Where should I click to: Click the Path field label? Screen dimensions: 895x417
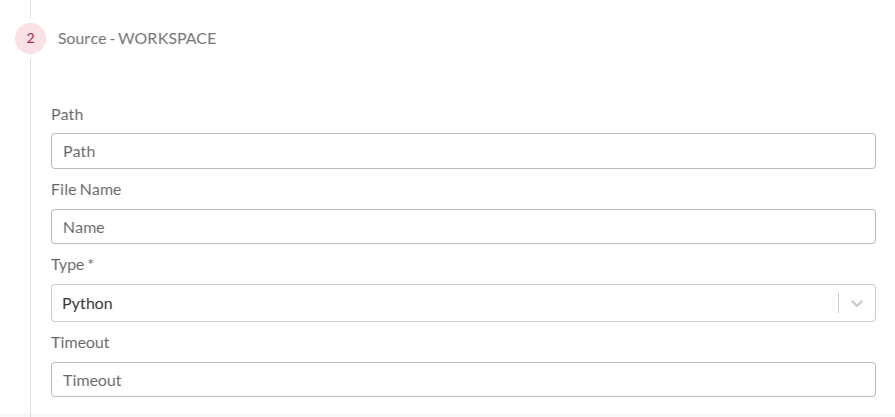(66, 115)
